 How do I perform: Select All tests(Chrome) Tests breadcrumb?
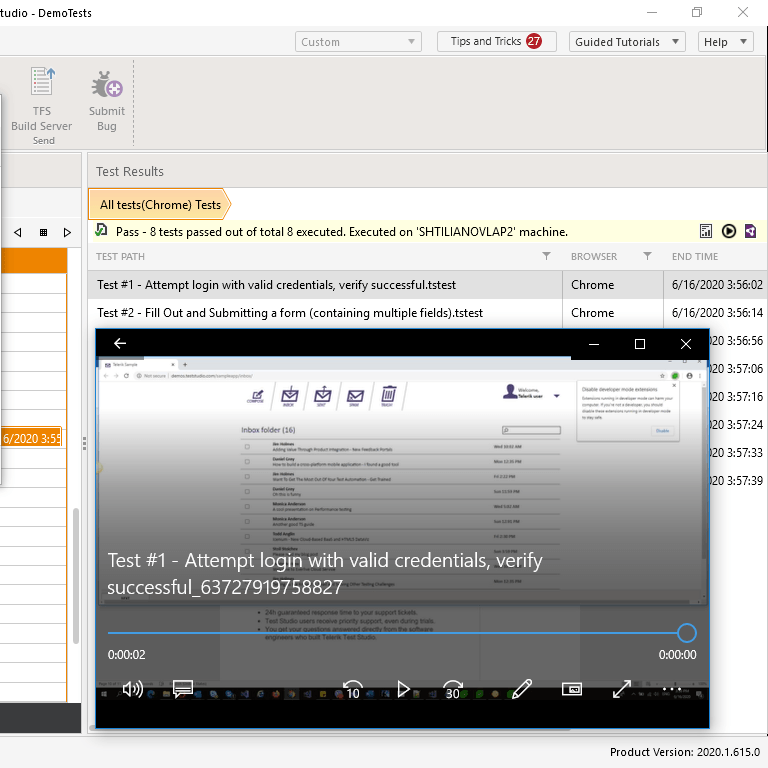coord(160,205)
